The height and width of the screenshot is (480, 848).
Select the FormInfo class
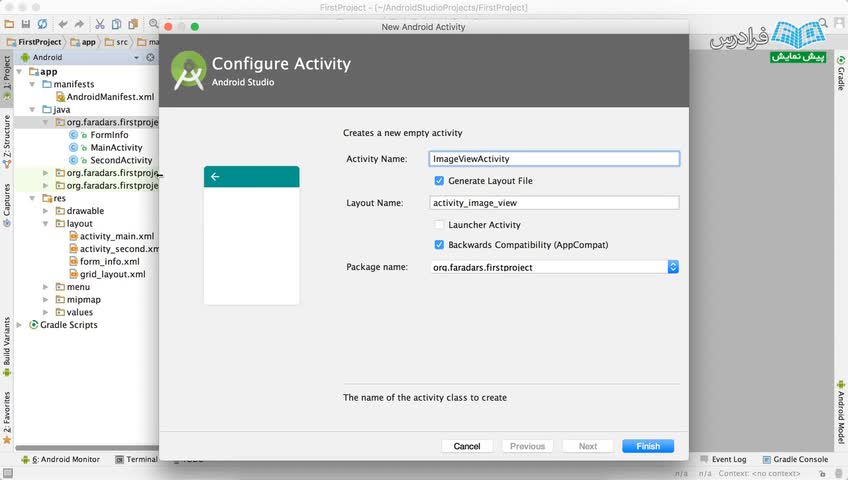click(109, 135)
